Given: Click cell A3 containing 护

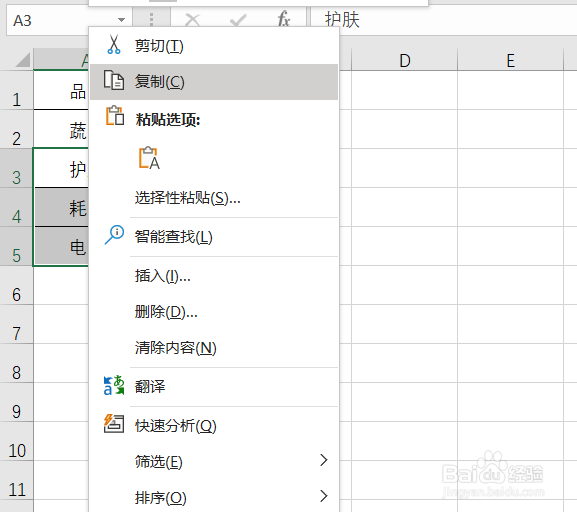Looking at the screenshot, I should point(61,169).
